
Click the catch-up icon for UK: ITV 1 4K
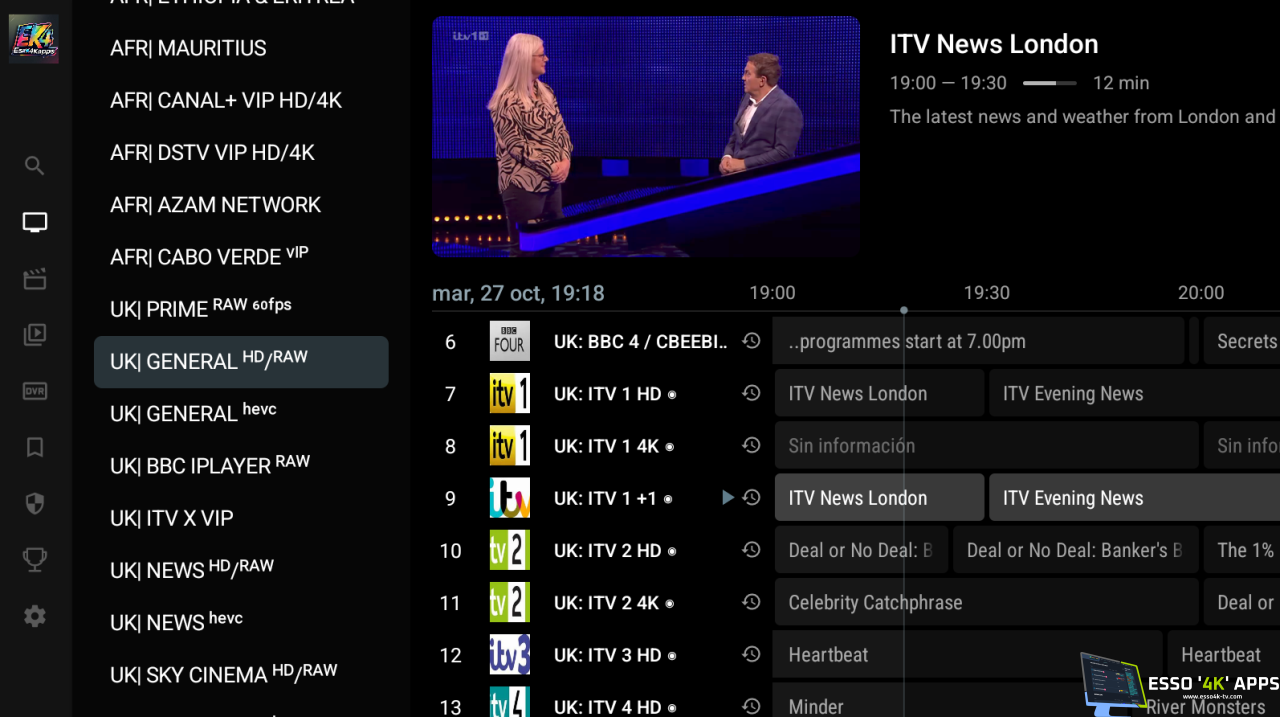pos(752,445)
